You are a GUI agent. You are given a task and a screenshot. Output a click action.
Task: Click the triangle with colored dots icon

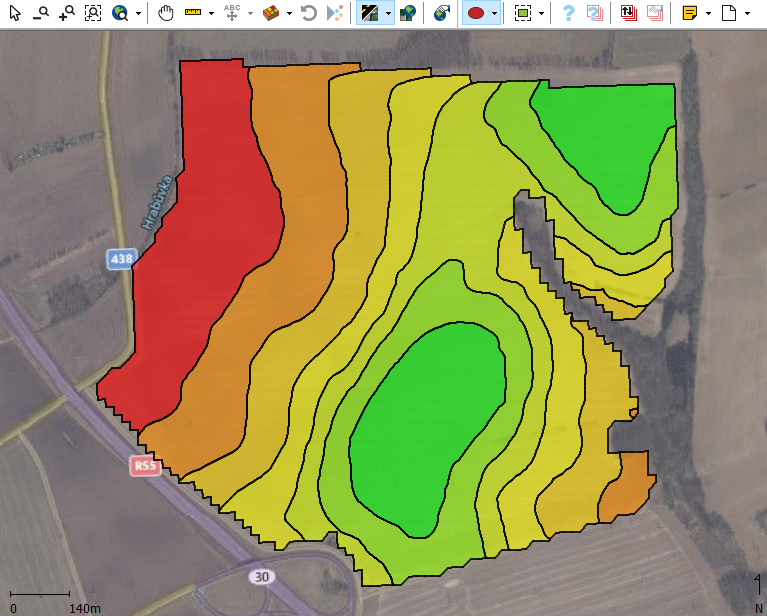coord(335,13)
